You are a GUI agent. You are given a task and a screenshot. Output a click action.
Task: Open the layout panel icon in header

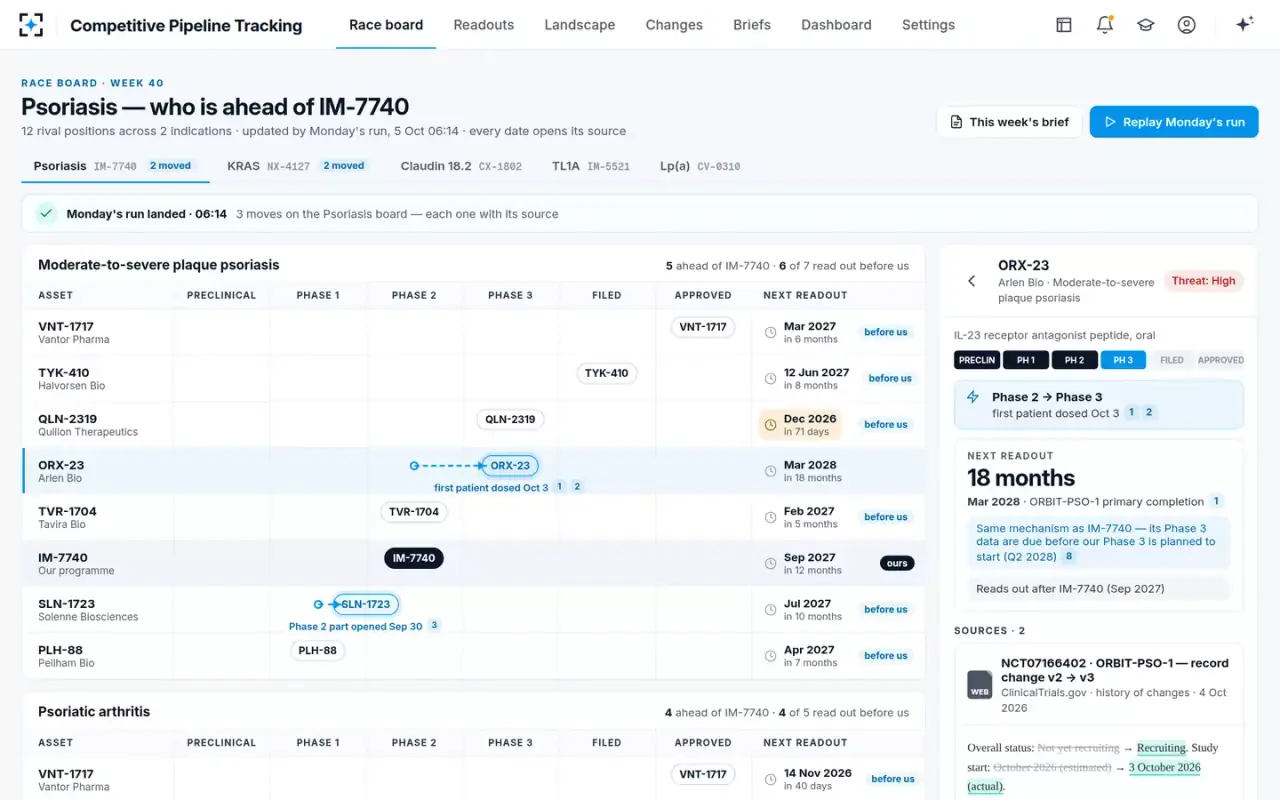1064,25
